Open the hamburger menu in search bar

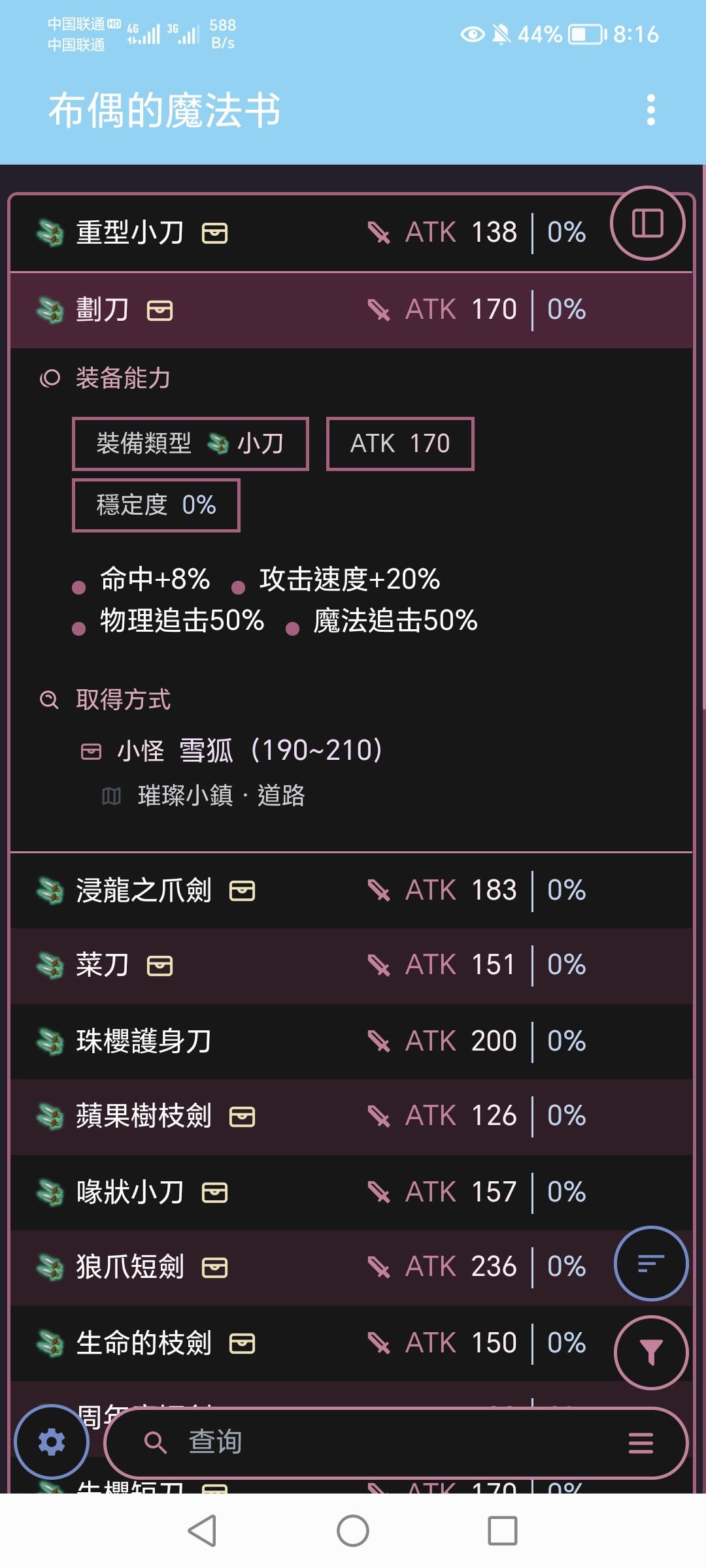[641, 1443]
